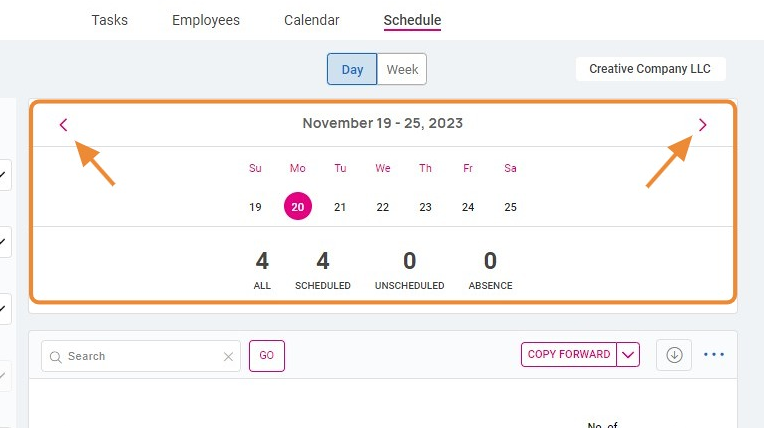Expand the Copy Forward dropdown arrow

[628, 354]
